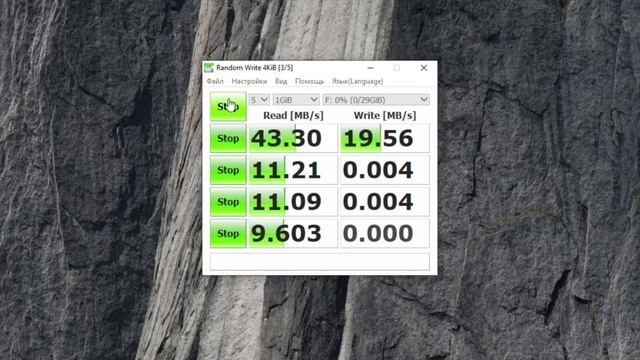Click the Stop button beside 11.09 read

(228, 202)
